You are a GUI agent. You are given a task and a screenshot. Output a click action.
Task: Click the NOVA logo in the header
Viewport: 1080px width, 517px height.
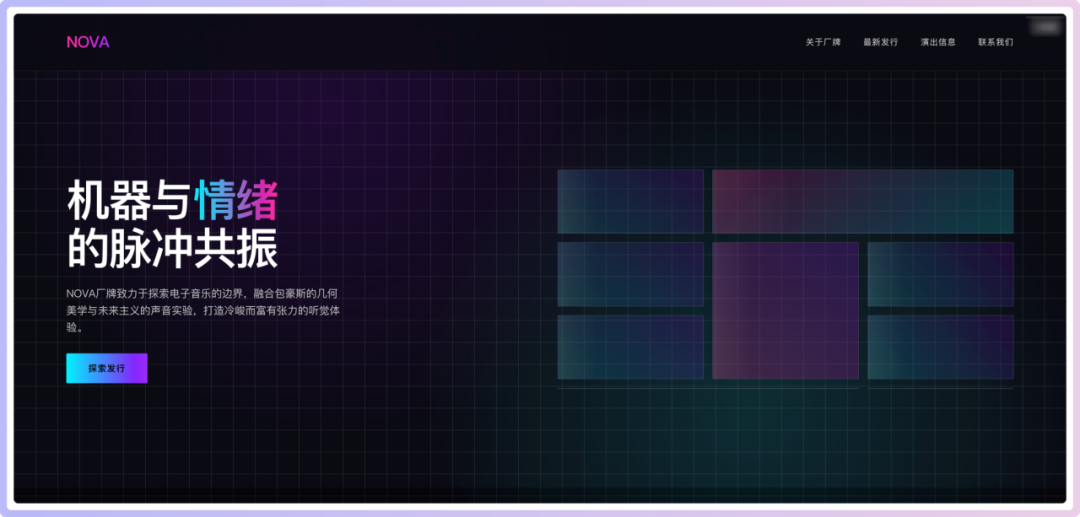click(x=88, y=42)
